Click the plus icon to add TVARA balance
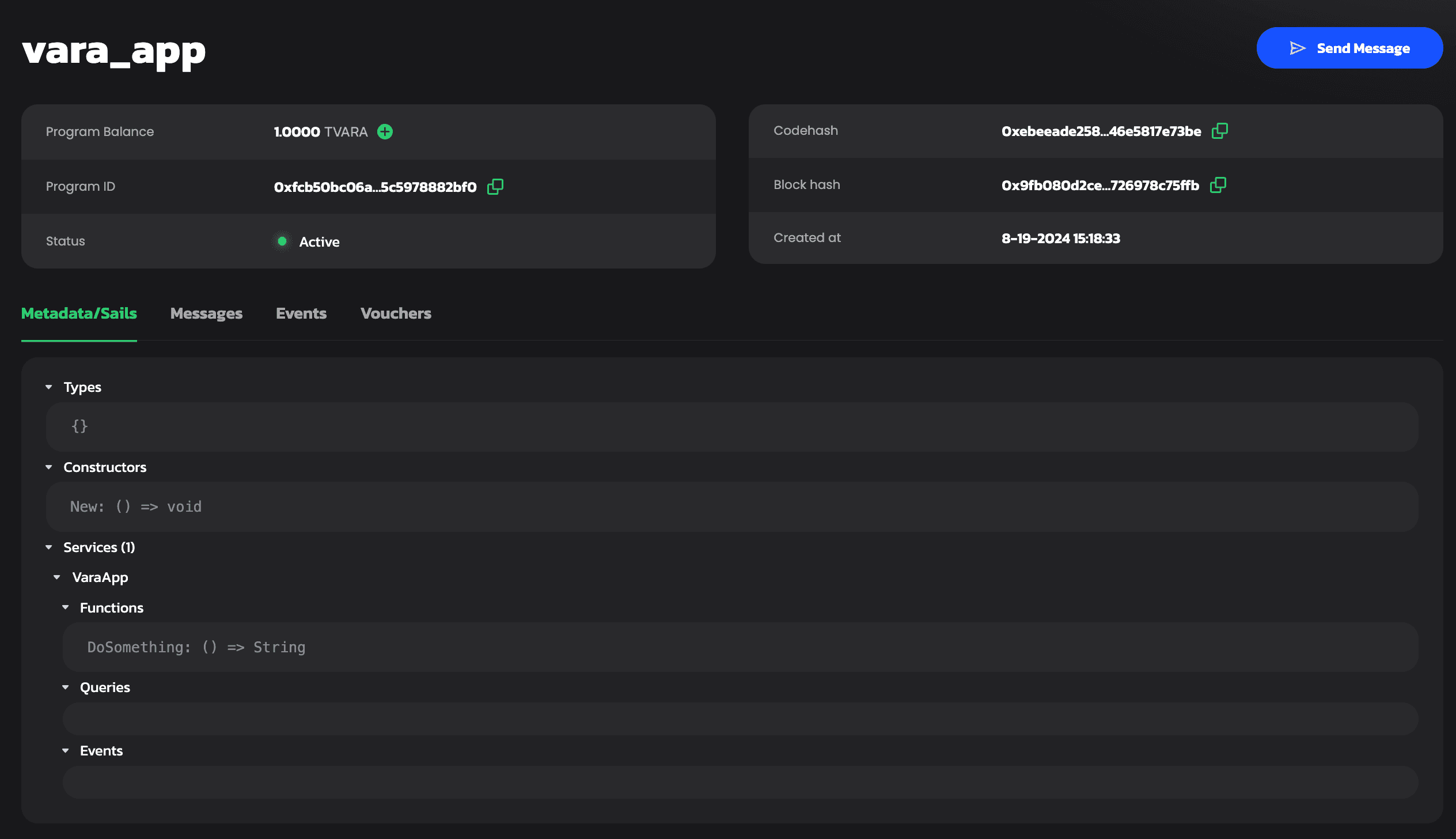Screen dimensions: 1456x839 pyautogui.click(x=385, y=131)
